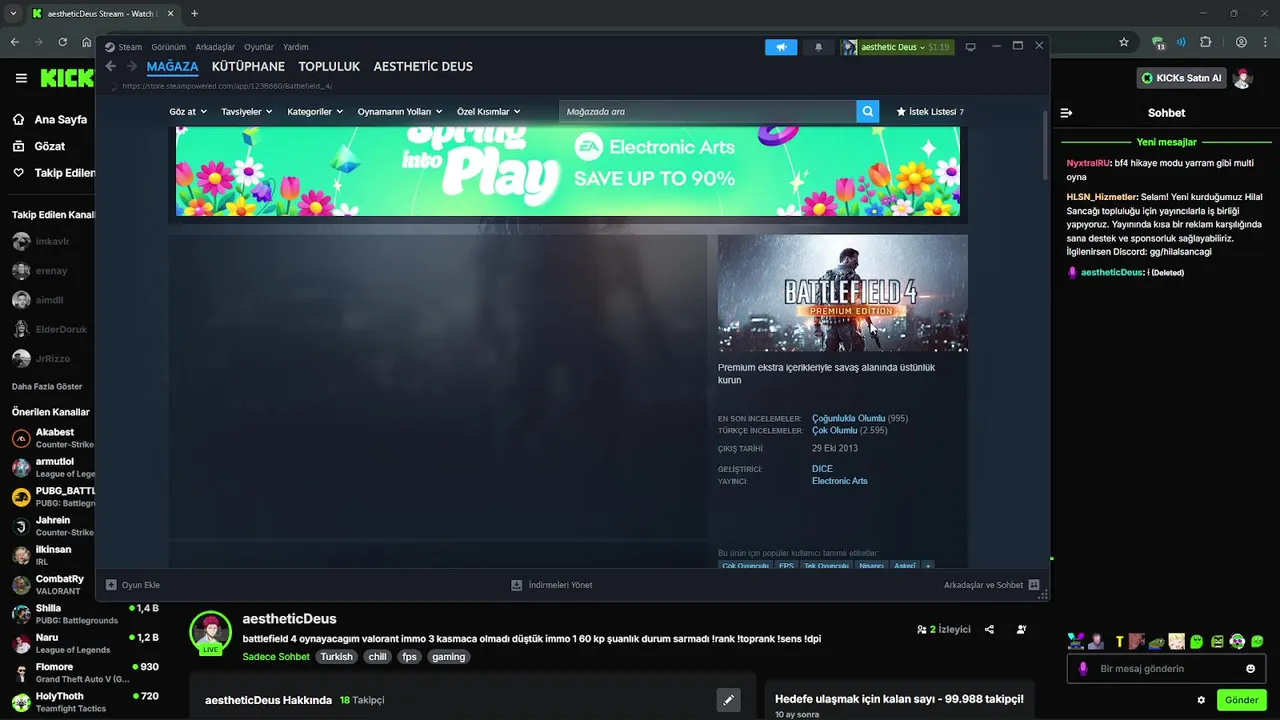Open AESTHETİC DEUS profile tab
This screenshot has height=720, width=1280.
pyautogui.click(x=423, y=67)
